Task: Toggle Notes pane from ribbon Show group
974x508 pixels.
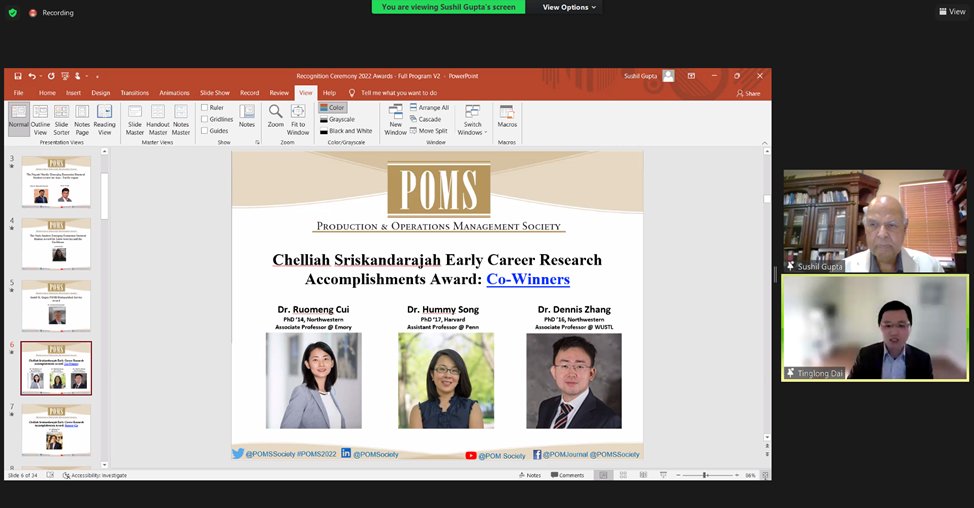Action: tap(247, 116)
